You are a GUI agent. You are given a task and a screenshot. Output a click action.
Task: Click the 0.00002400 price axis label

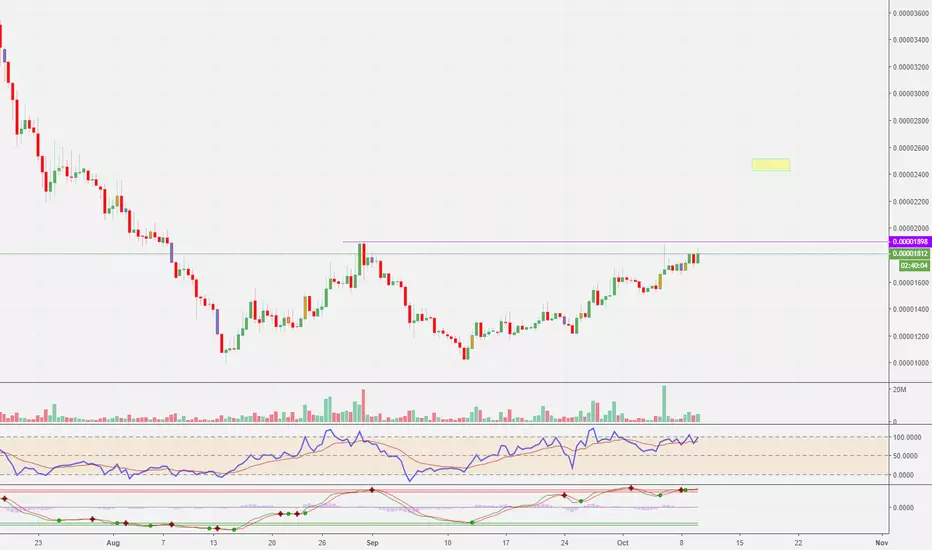click(x=911, y=175)
